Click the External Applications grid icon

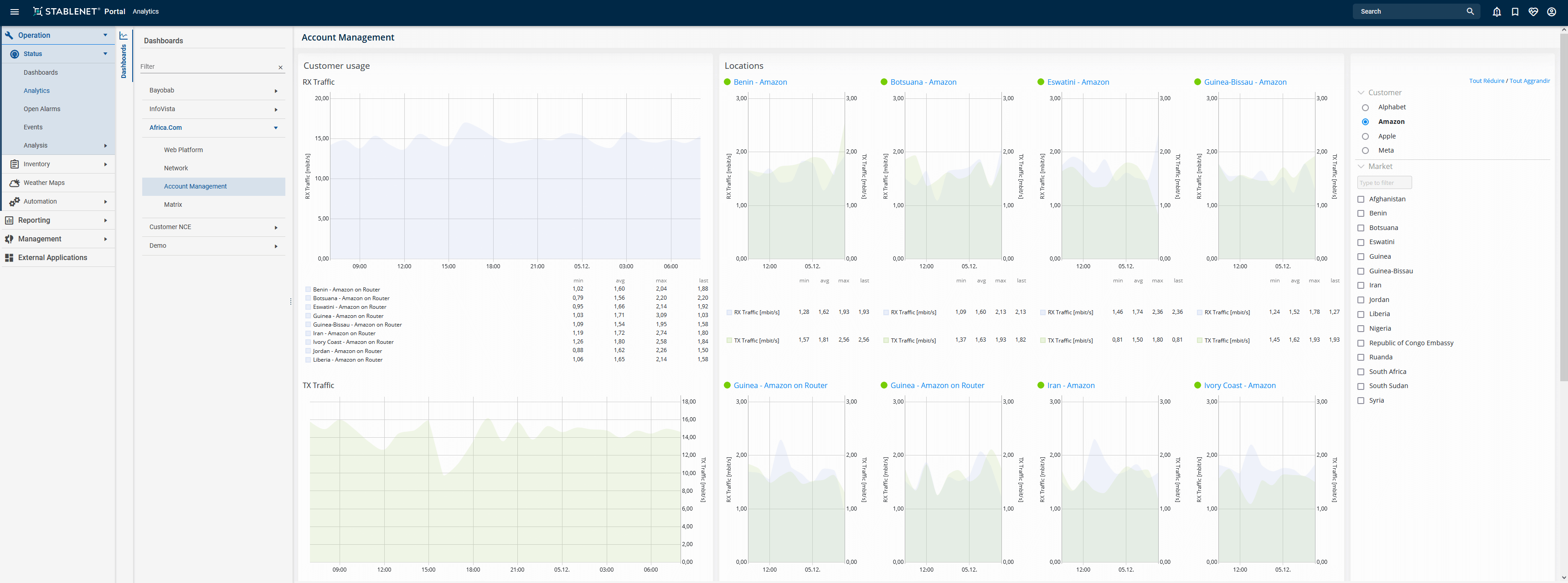click(x=9, y=258)
